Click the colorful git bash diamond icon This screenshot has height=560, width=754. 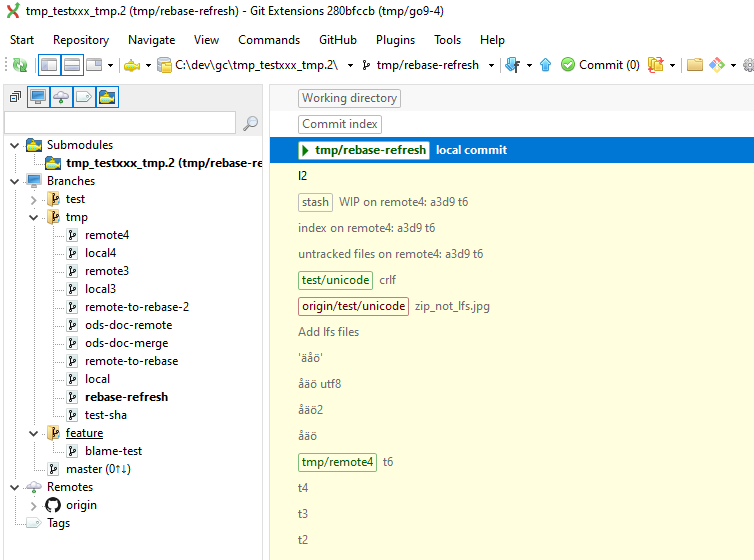click(716, 64)
